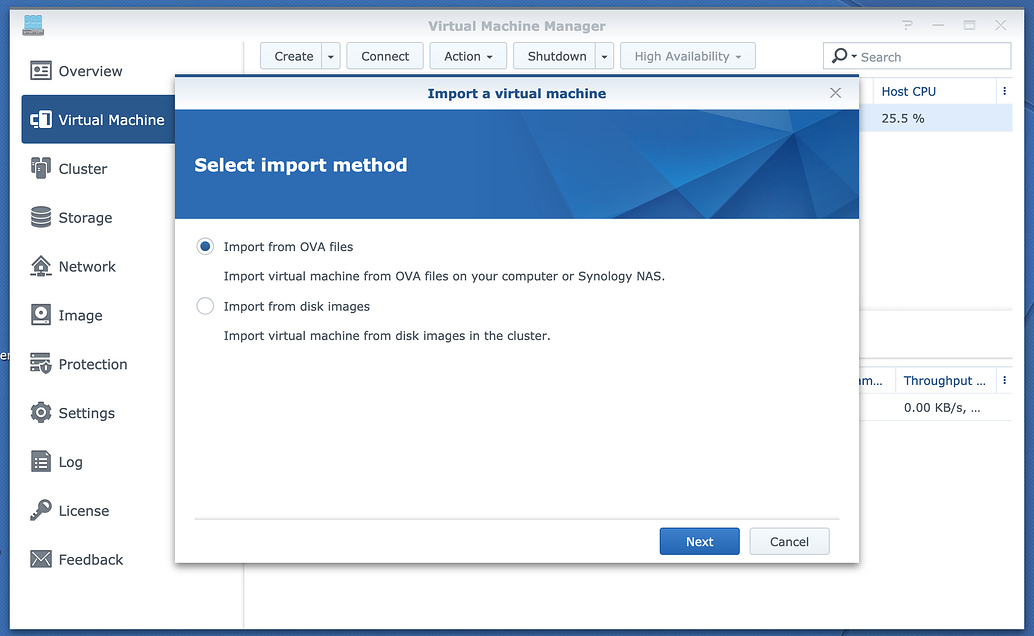Click the Storage disks icon
This screenshot has height=636, width=1034.
(41, 218)
